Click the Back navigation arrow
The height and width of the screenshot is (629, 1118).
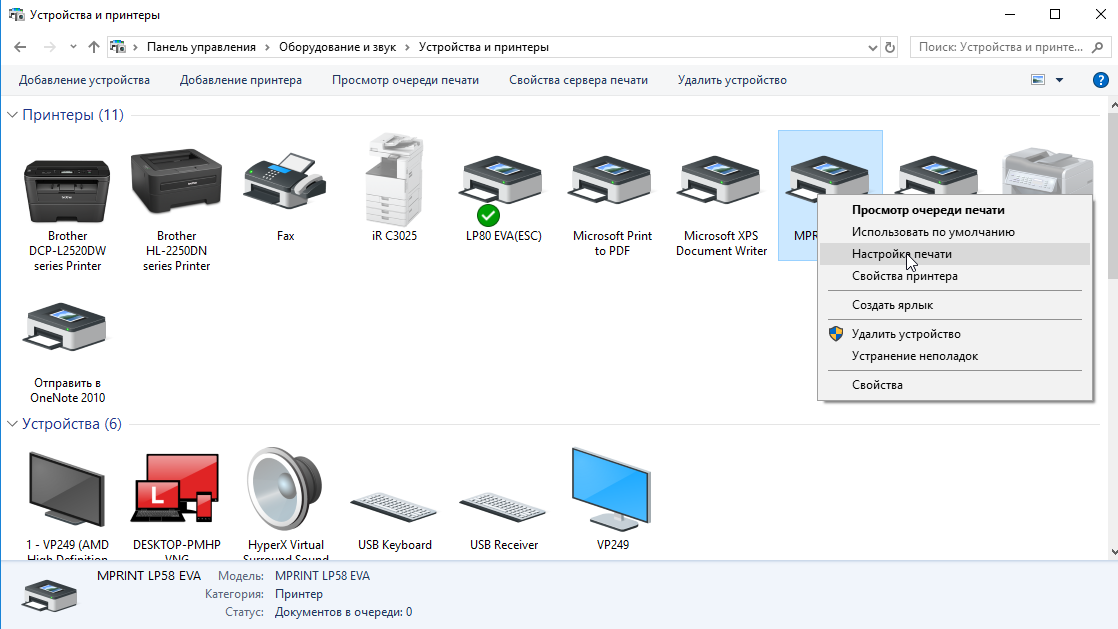20,47
